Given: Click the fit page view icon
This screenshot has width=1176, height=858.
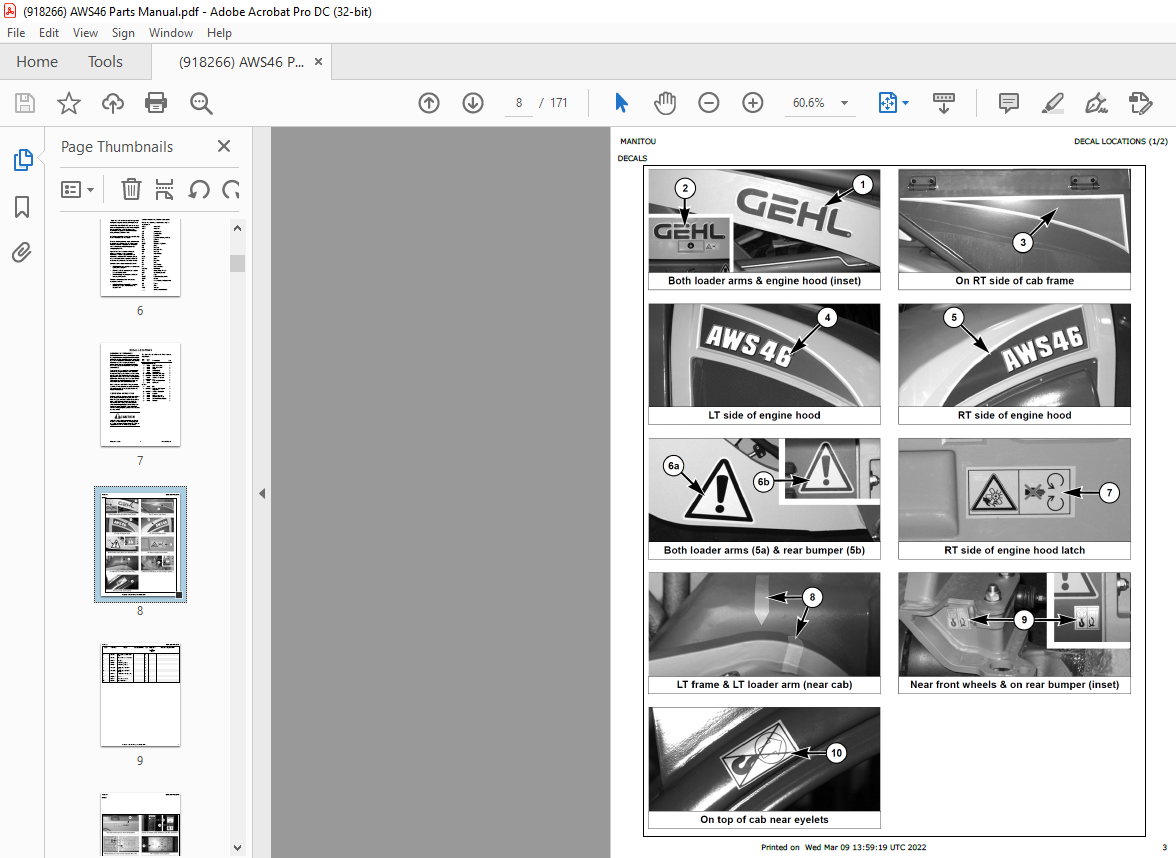Looking at the screenshot, I should (887, 103).
